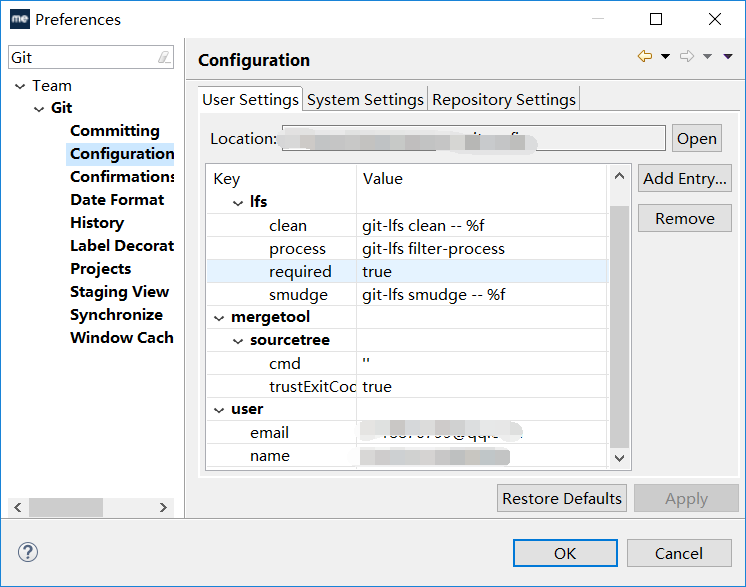Collapse the lfs configuration section
746x587 pixels.
pos(238,203)
